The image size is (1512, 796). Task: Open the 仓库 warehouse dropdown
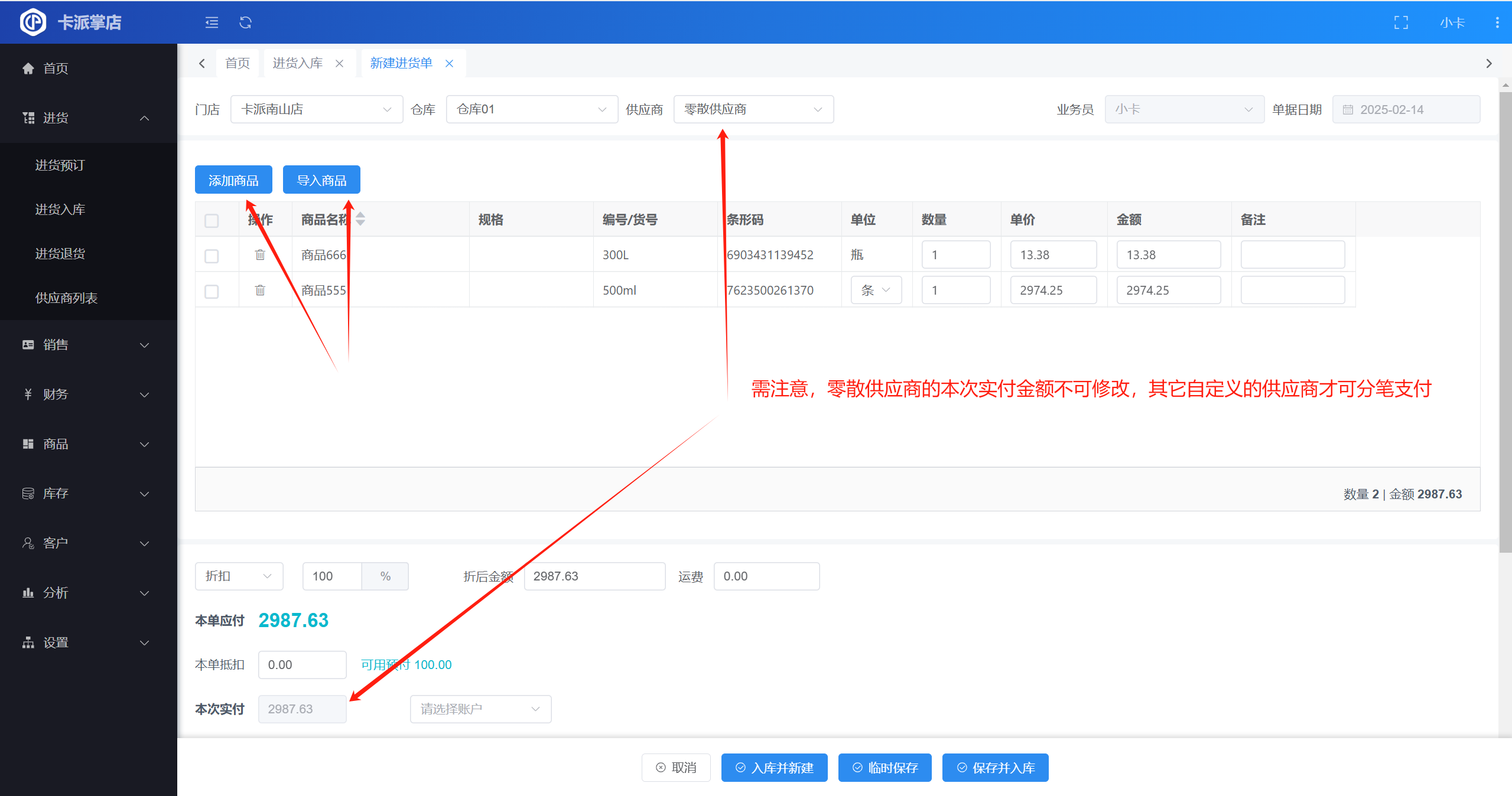click(x=531, y=109)
